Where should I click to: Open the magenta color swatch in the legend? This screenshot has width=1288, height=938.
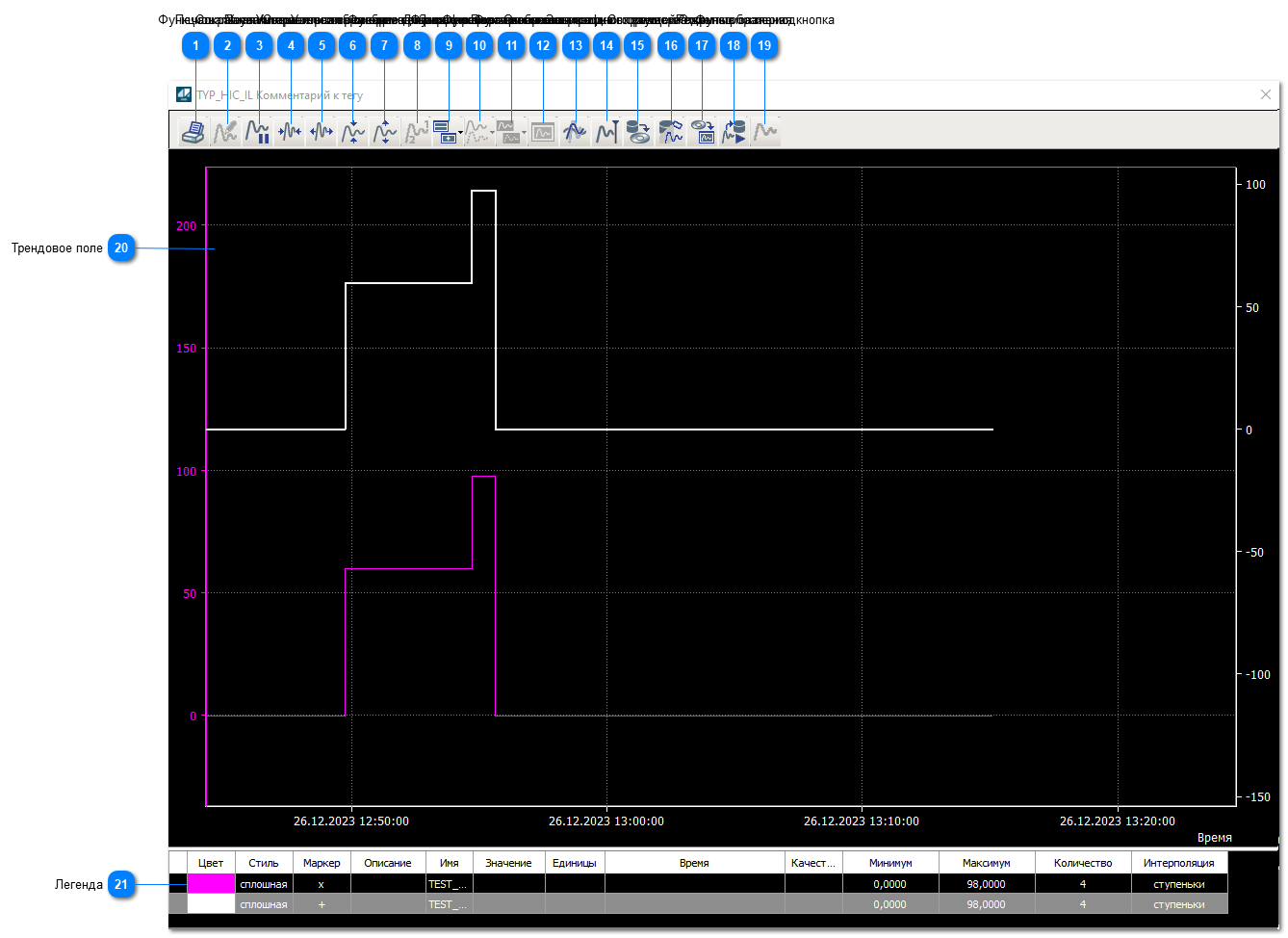(x=211, y=884)
